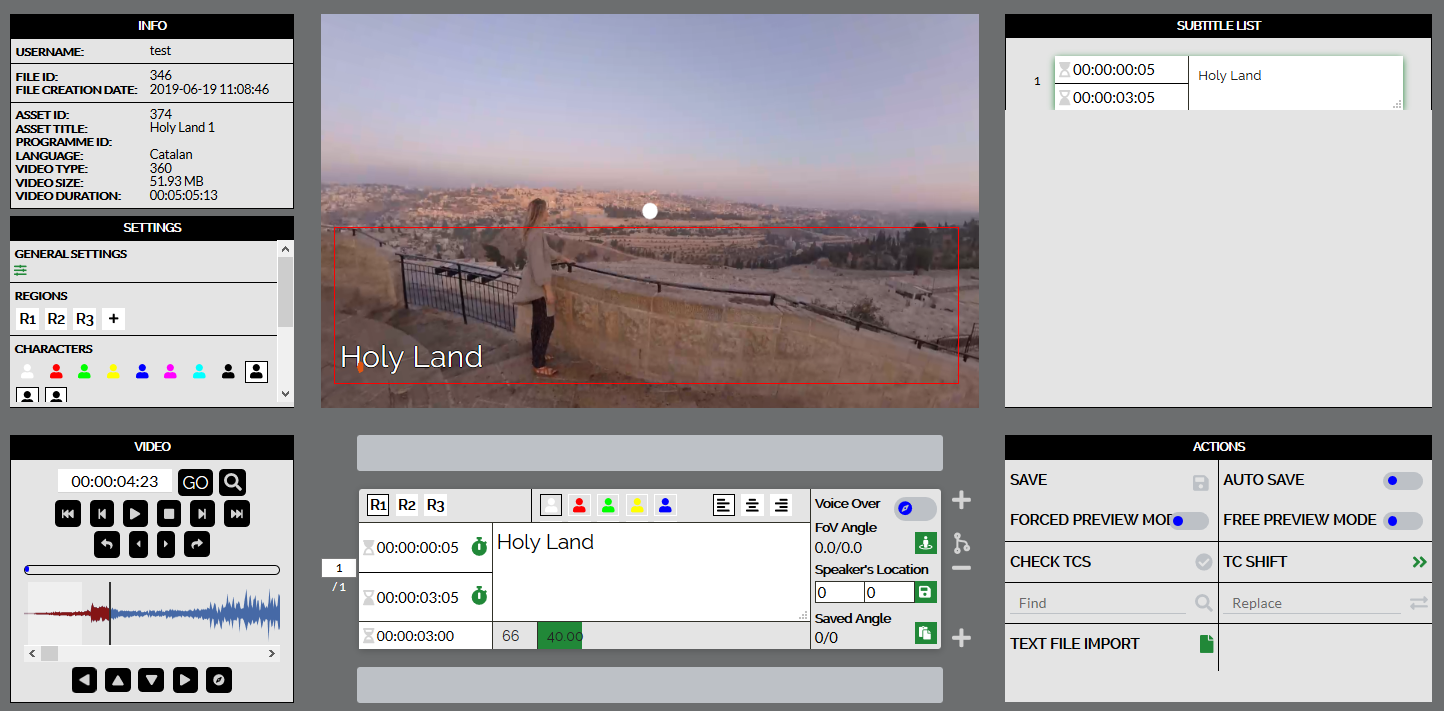The width and height of the screenshot is (1444, 711).
Task: Save speaker's location with the green disk icon
Action: pos(926,592)
